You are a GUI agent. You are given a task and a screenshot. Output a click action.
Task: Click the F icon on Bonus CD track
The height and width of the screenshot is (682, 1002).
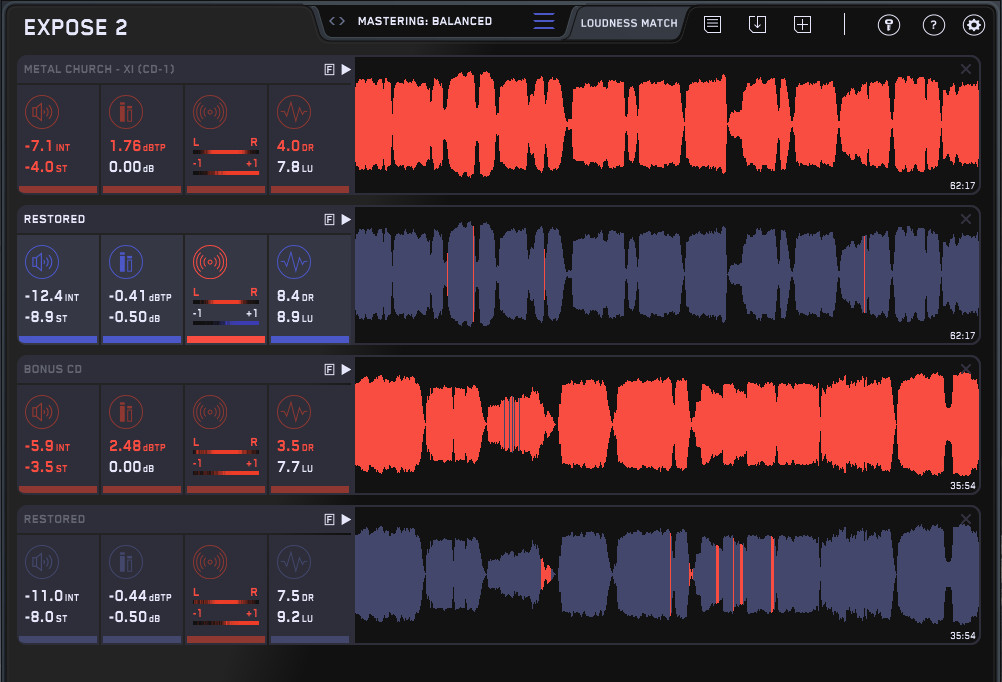[329, 369]
